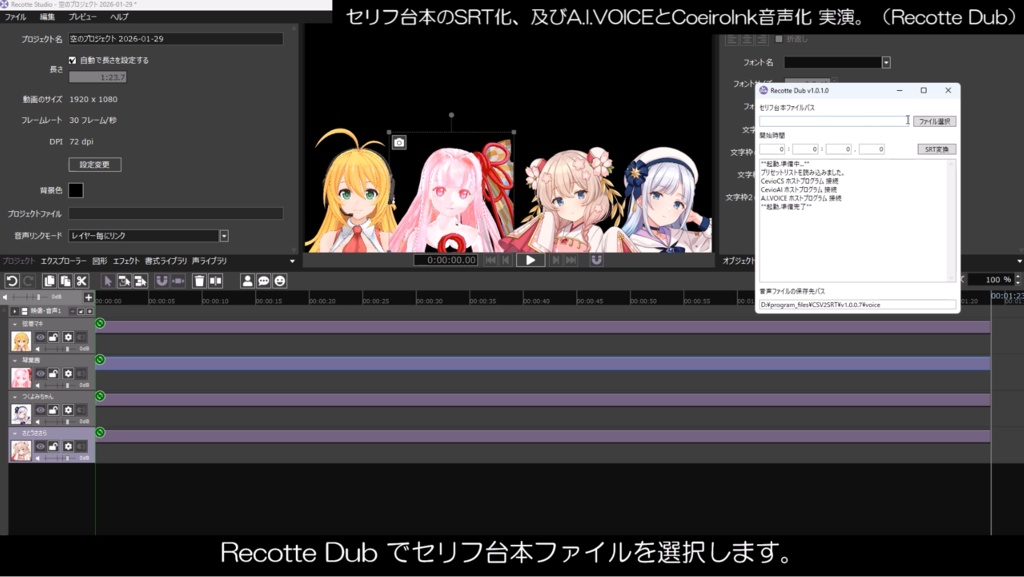This screenshot has width=1024, height=577.
Task: Click the 琴葉茜 track character thumbnail
Action: click(x=21, y=378)
